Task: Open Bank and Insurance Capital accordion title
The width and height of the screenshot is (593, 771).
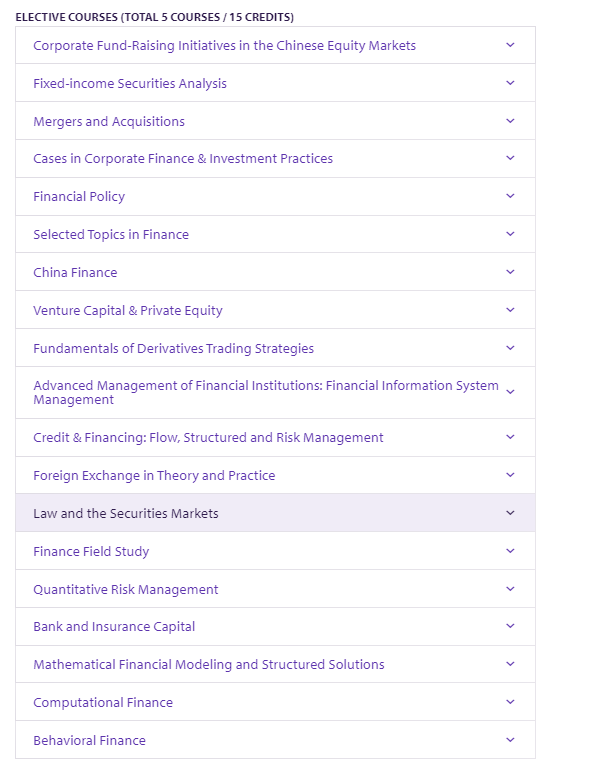Action: coord(114,626)
